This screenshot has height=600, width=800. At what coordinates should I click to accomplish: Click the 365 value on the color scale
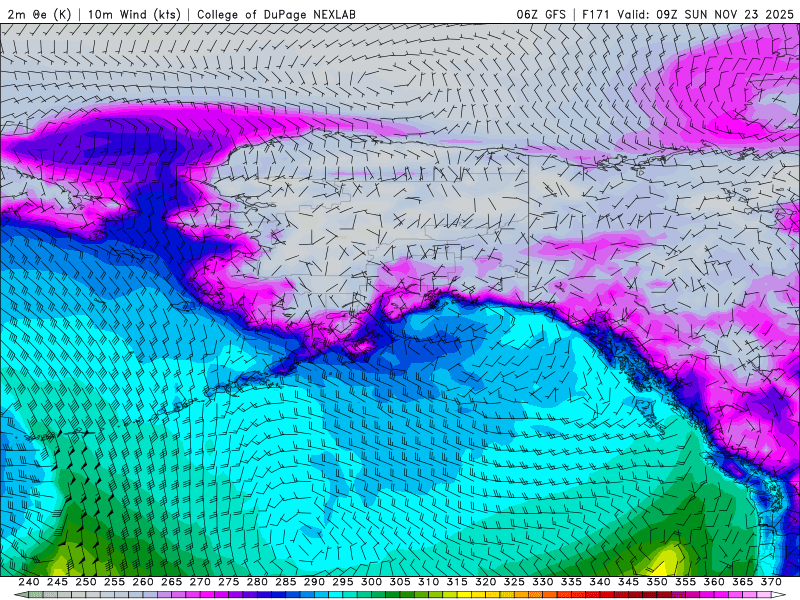click(x=743, y=582)
